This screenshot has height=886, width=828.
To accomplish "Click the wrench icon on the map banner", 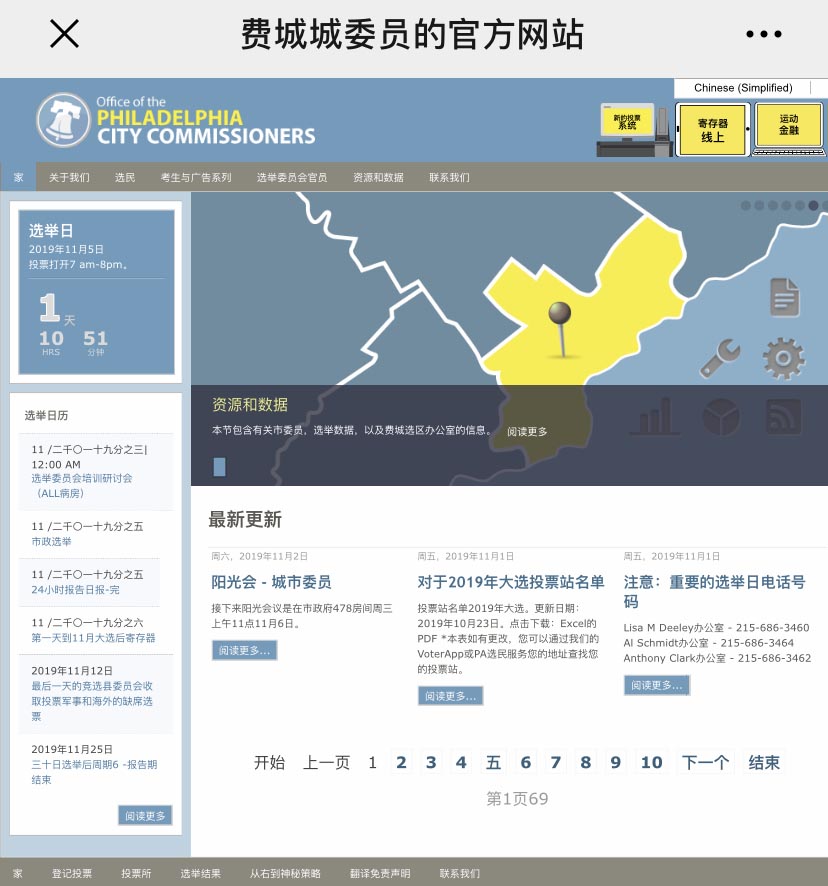I will [x=719, y=358].
